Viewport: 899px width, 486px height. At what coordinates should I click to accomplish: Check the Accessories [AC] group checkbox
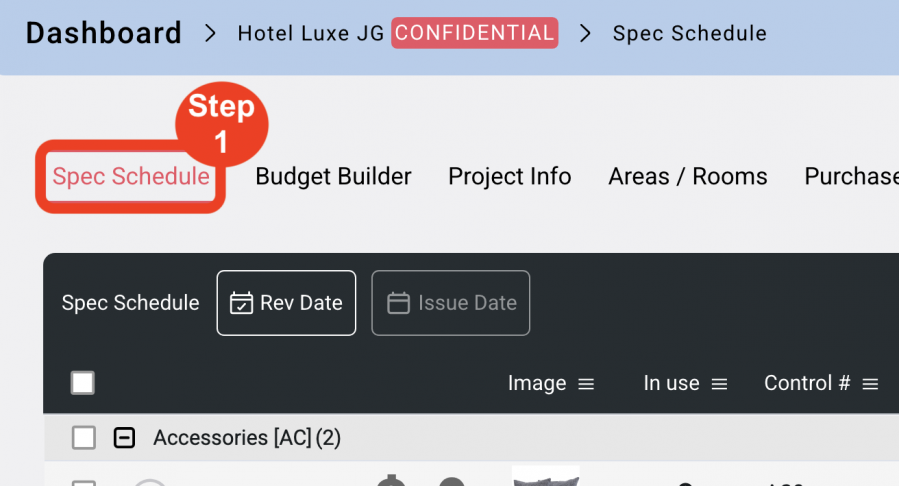(84, 438)
